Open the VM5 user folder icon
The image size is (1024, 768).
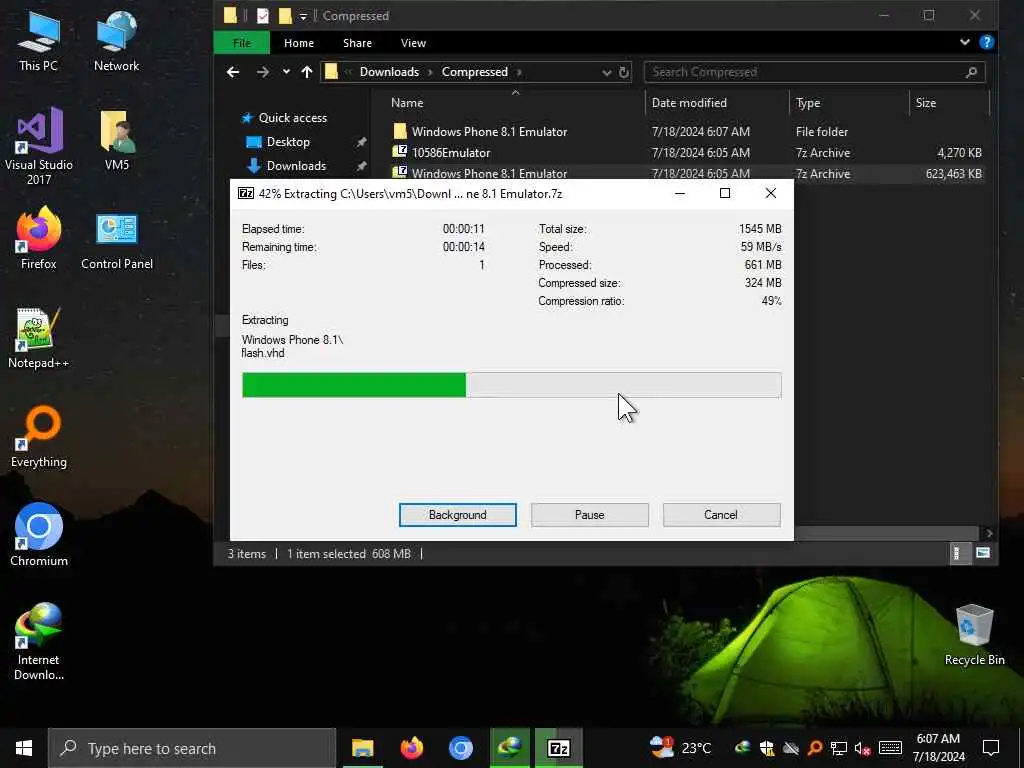[117, 140]
